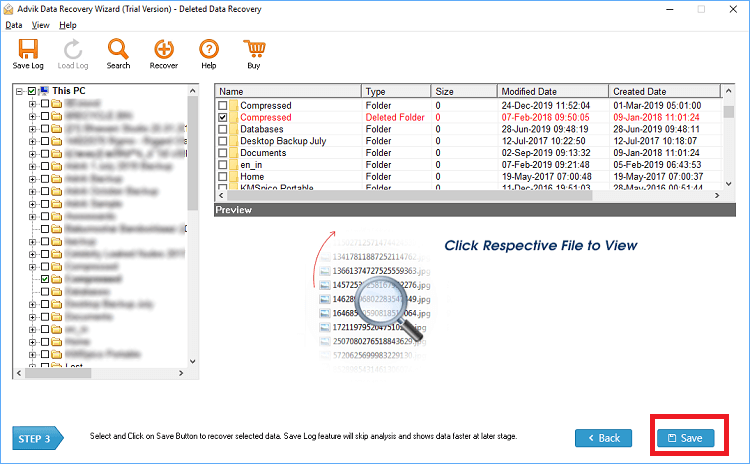Select the Databases folder name
The width and height of the screenshot is (750, 464).
pos(262,129)
